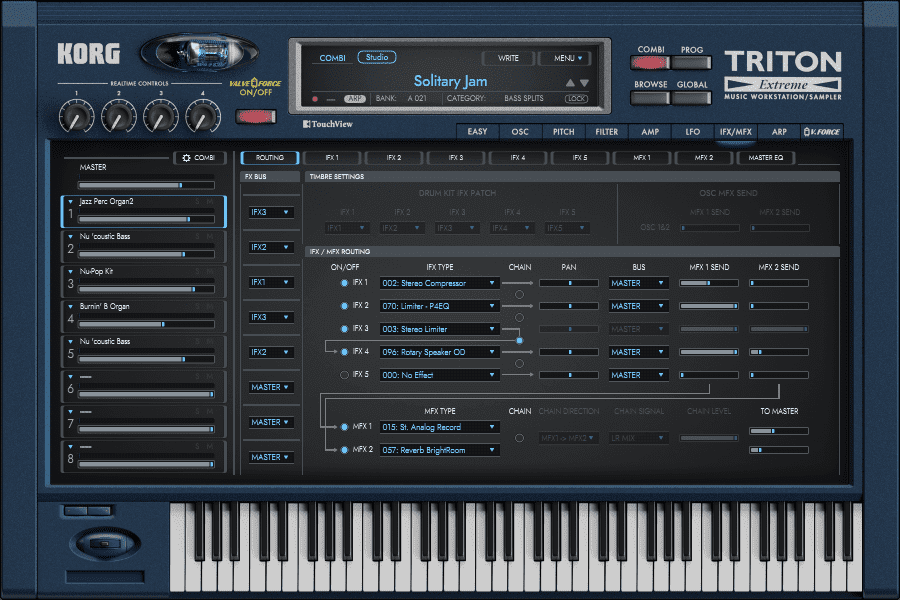Open MFX 2 type Reverb BrightRoom dropdown

[439, 450]
